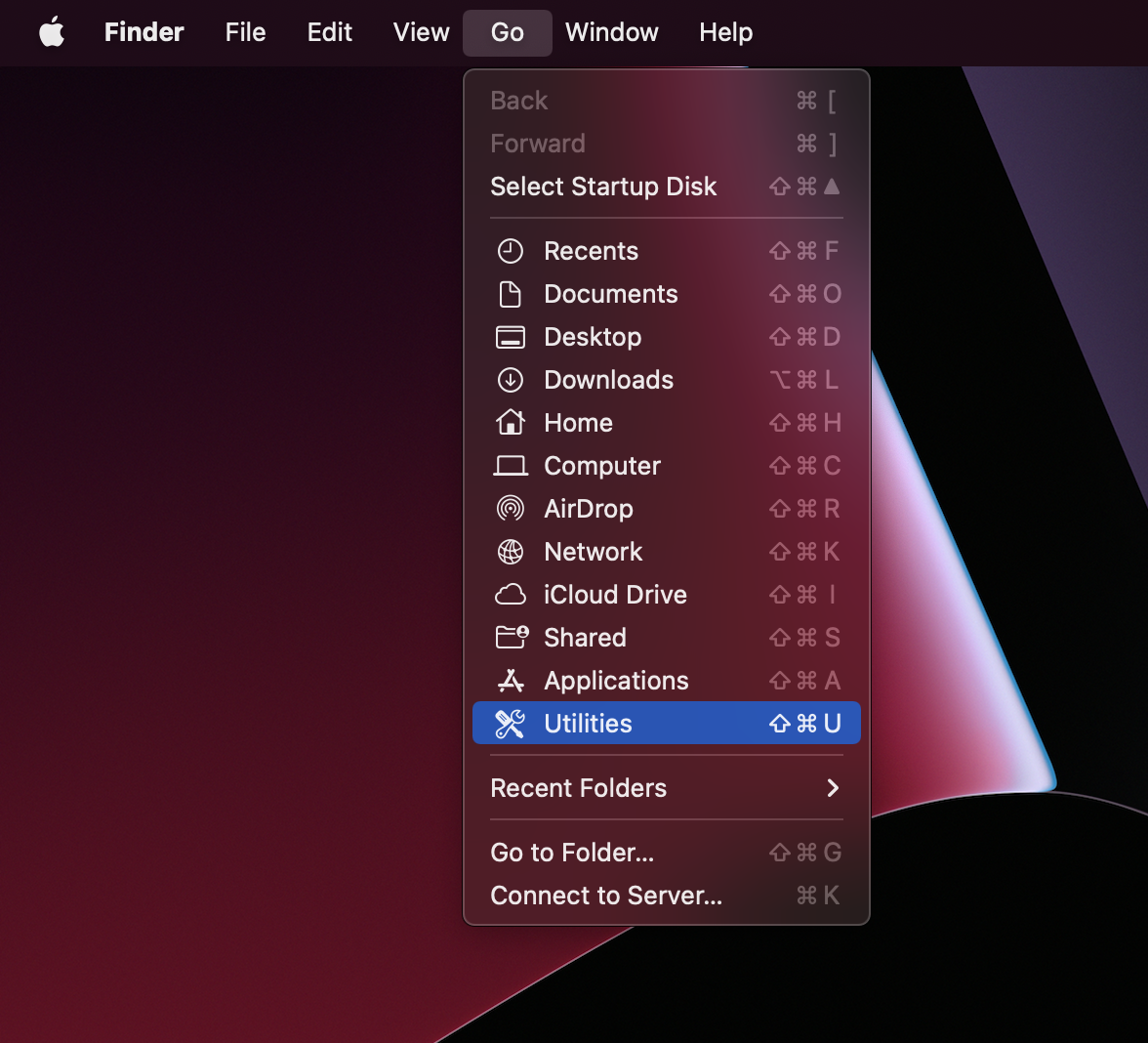Click the Home house icon
Screen dimensions: 1148x1043
511,423
